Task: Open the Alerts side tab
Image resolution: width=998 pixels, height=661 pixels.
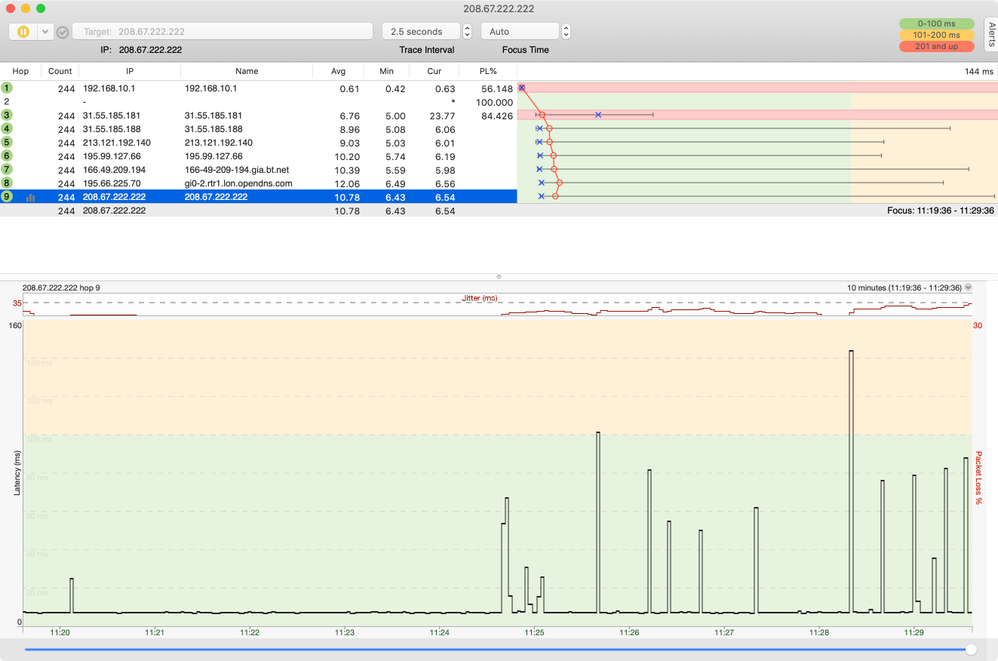Action: 990,33
